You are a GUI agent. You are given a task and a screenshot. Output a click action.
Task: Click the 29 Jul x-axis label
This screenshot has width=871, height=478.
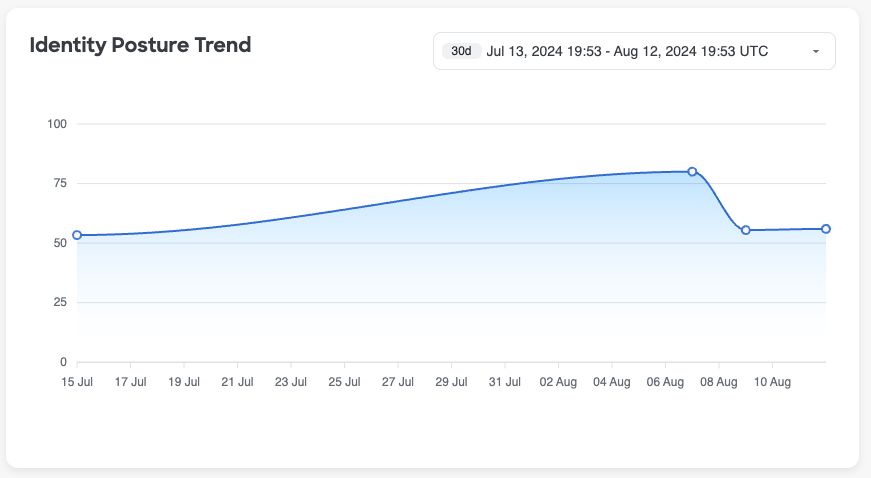451,382
